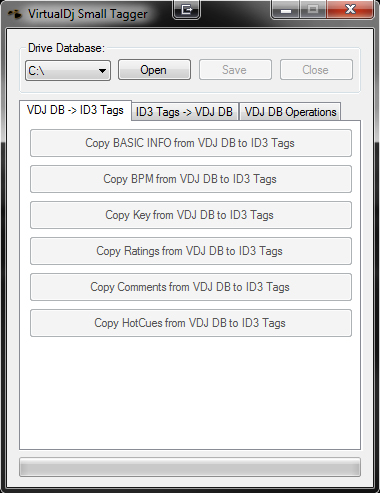Minimize the VirtualDj Small Tagger window

point(286,9)
